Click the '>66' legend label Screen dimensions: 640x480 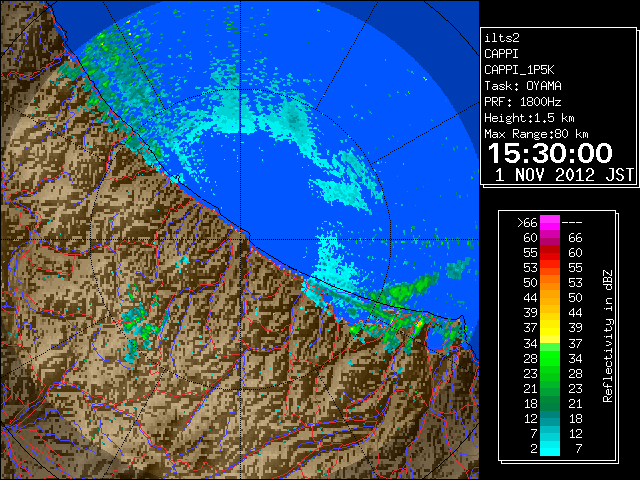527,223
